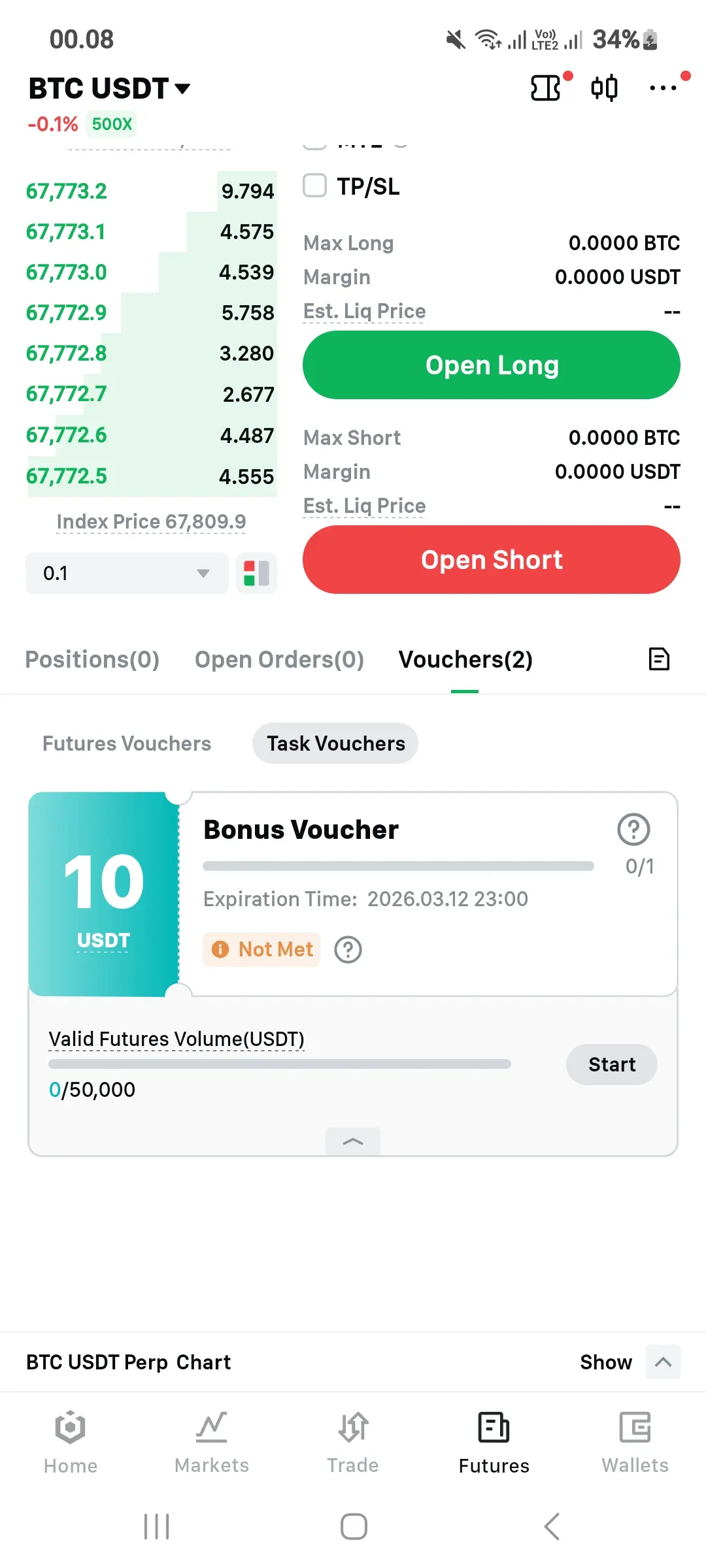Enable the TP/SL checkbox

point(314,186)
